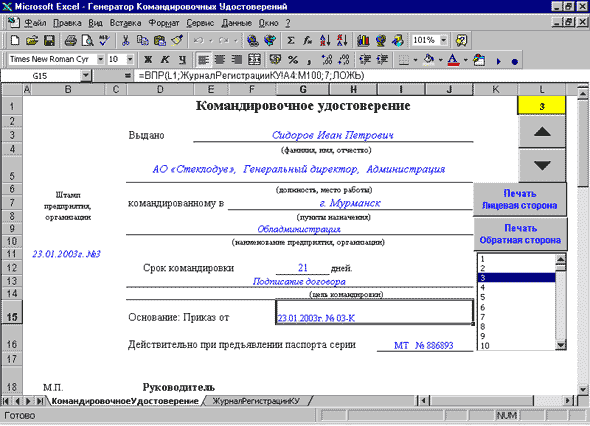Apply AutoSum with the sigma icon
590x426 pixels.
(290, 40)
